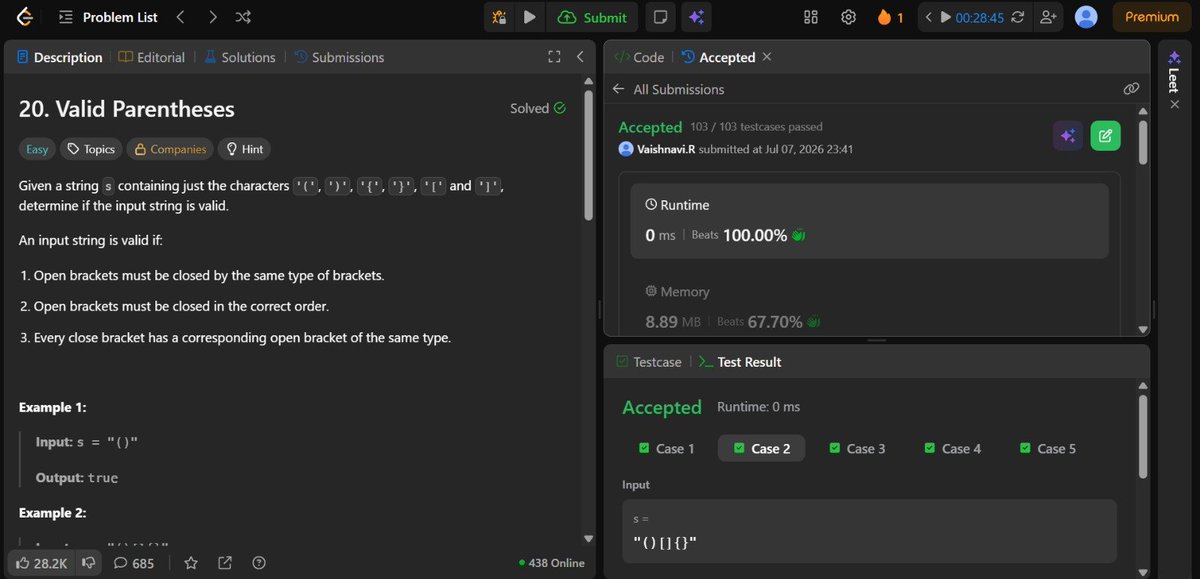Collapse the timer with the left chevron
The width and height of the screenshot is (1200, 579).
928,17
